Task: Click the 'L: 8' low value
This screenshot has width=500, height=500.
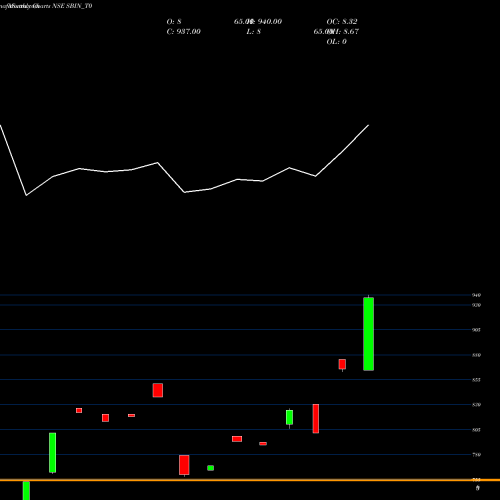Action: [x=254, y=31]
